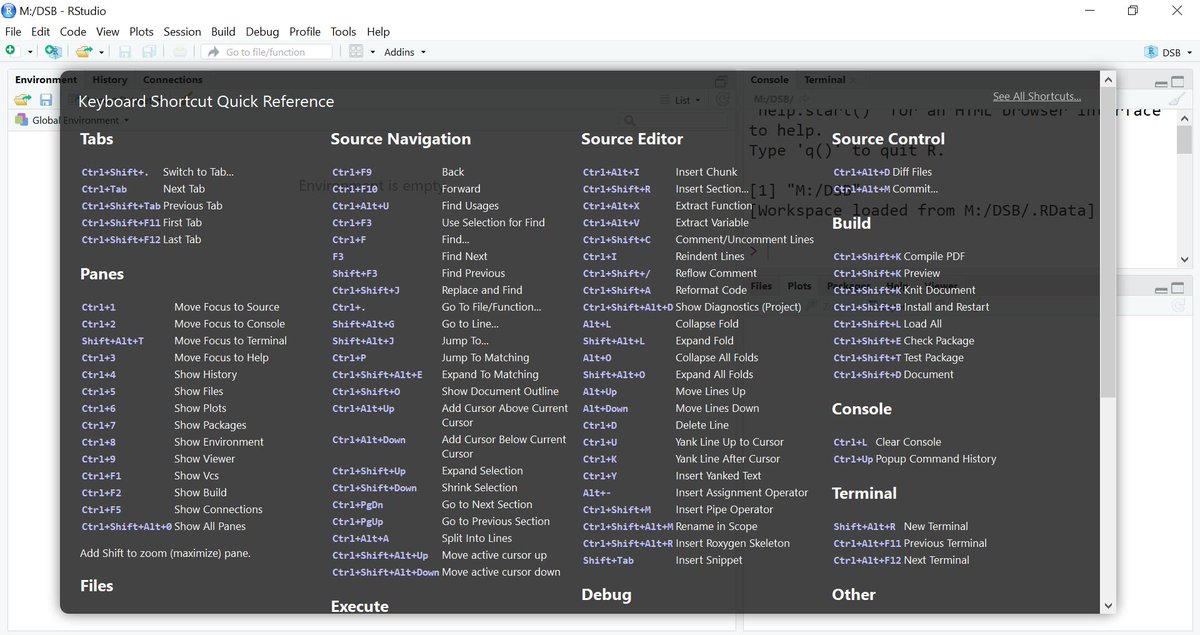The width and height of the screenshot is (1200, 635).
Task: Click the Compile PDF shortcut text
Action: point(934,256)
